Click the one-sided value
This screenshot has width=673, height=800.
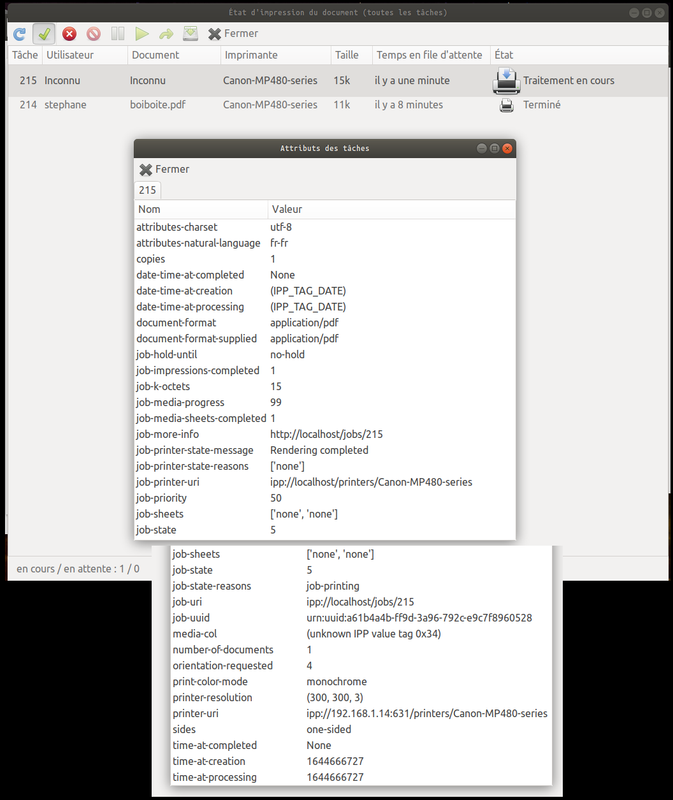click(x=329, y=730)
